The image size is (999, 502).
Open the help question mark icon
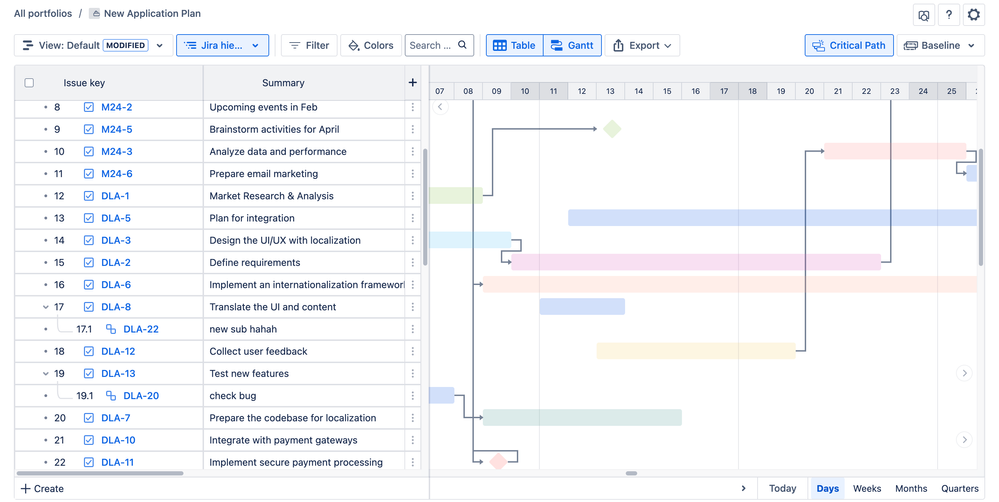(949, 15)
